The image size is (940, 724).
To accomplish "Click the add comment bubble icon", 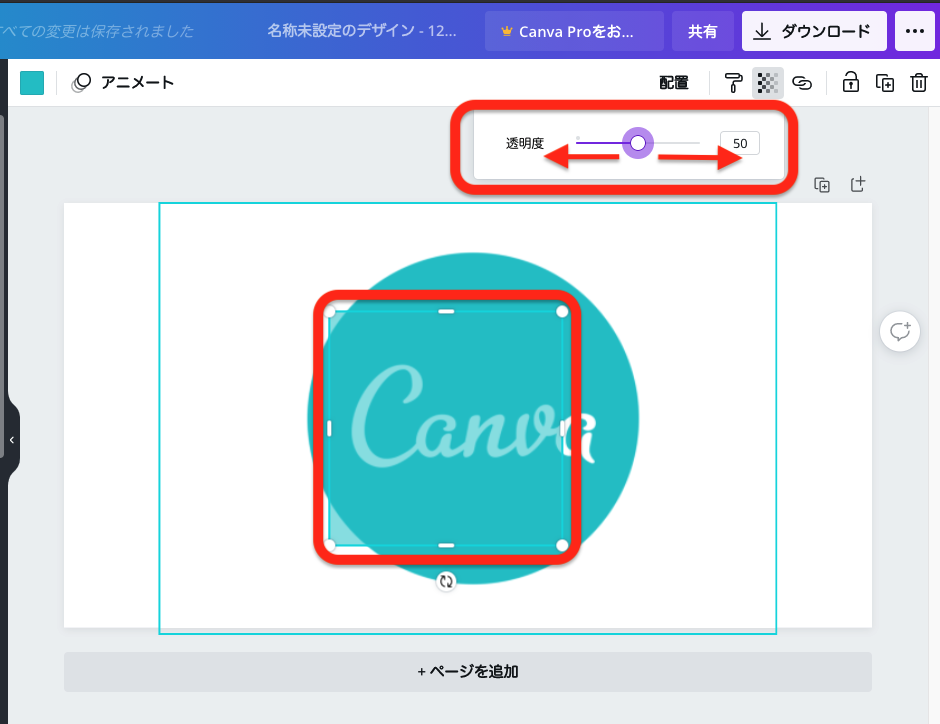I will click(x=900, y=331).
